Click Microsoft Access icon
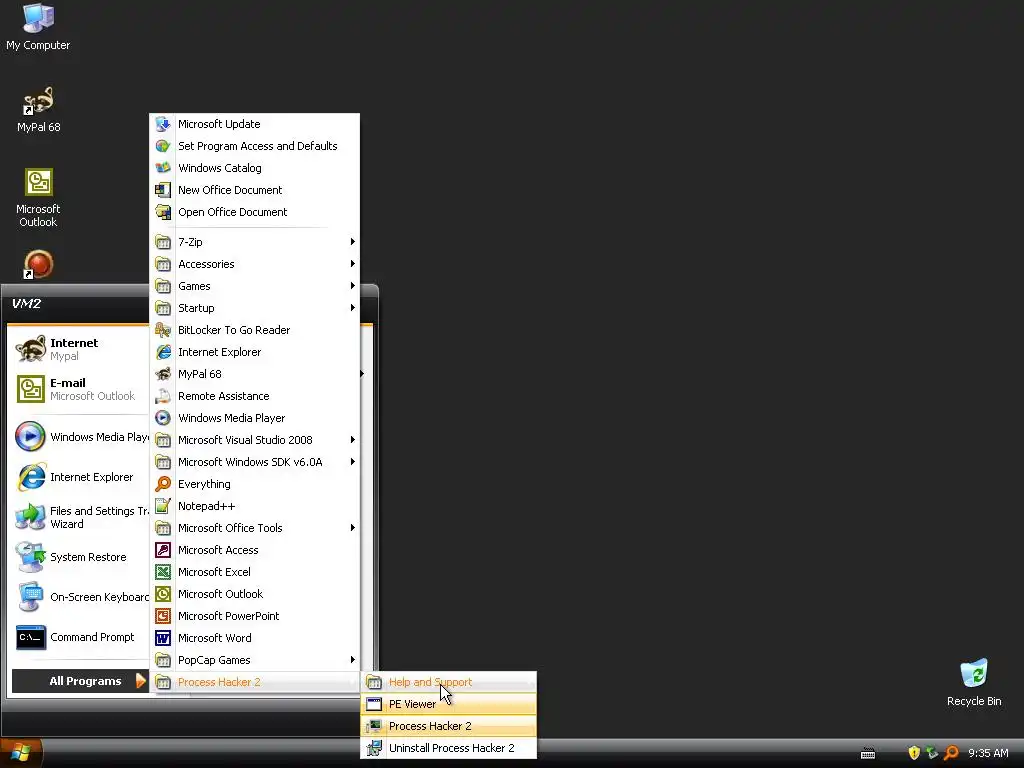The image size is (1024, 768). [x=163, y=550]
